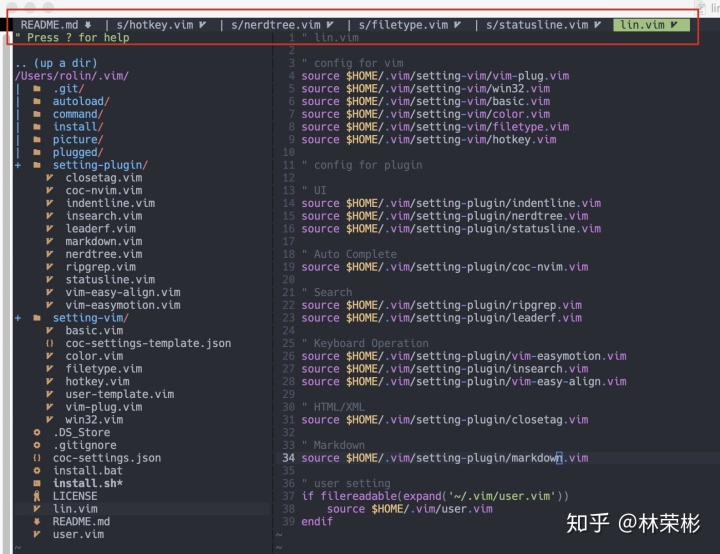The image size is (720, 554).
Task: Expand the picture/ directory
Action: (x=78, y=140)
